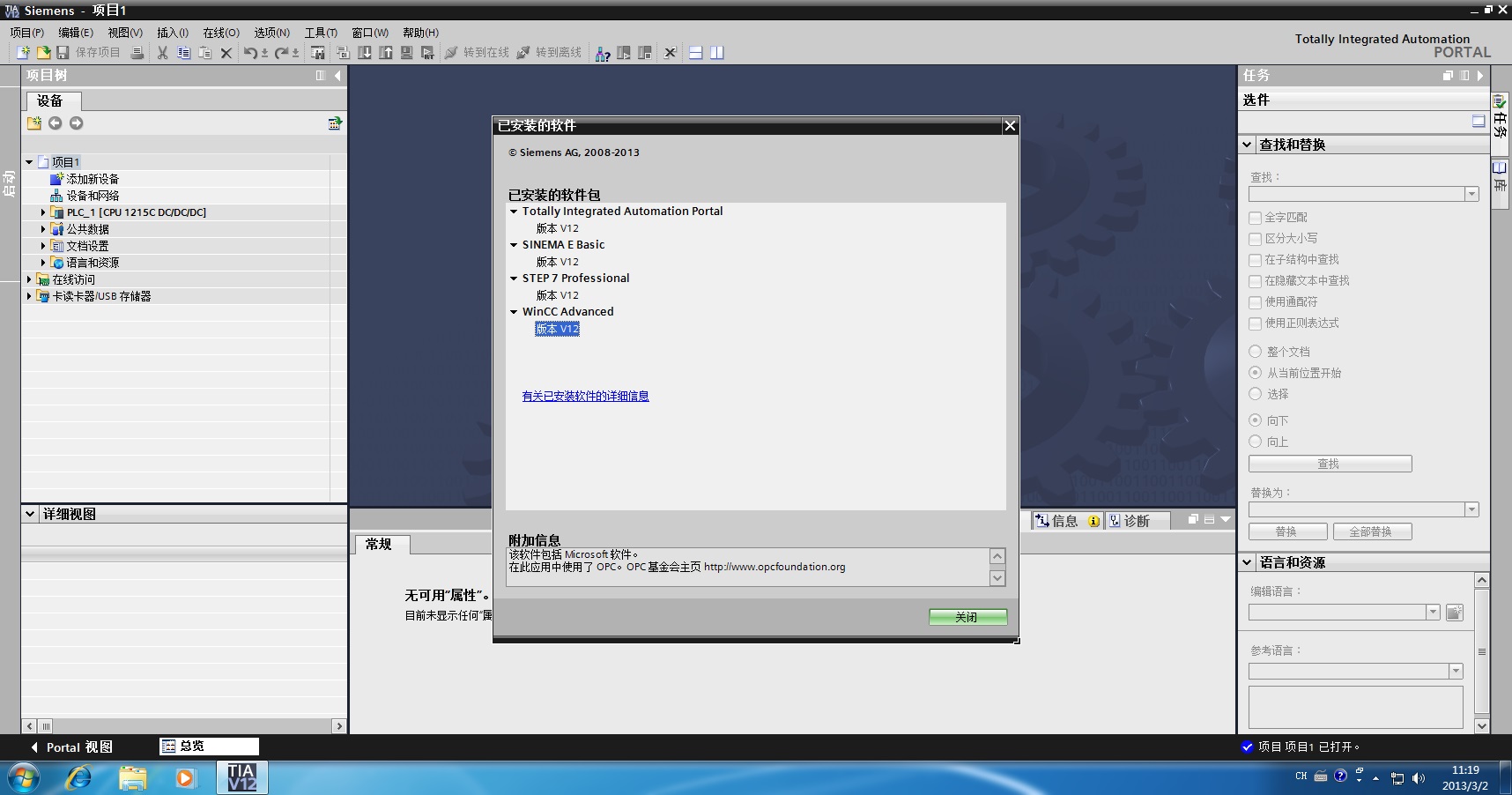This screenshot has height=795, width=1512.
Task: Open the 查找 search field dropdown
Action: tap(1471, 194)
